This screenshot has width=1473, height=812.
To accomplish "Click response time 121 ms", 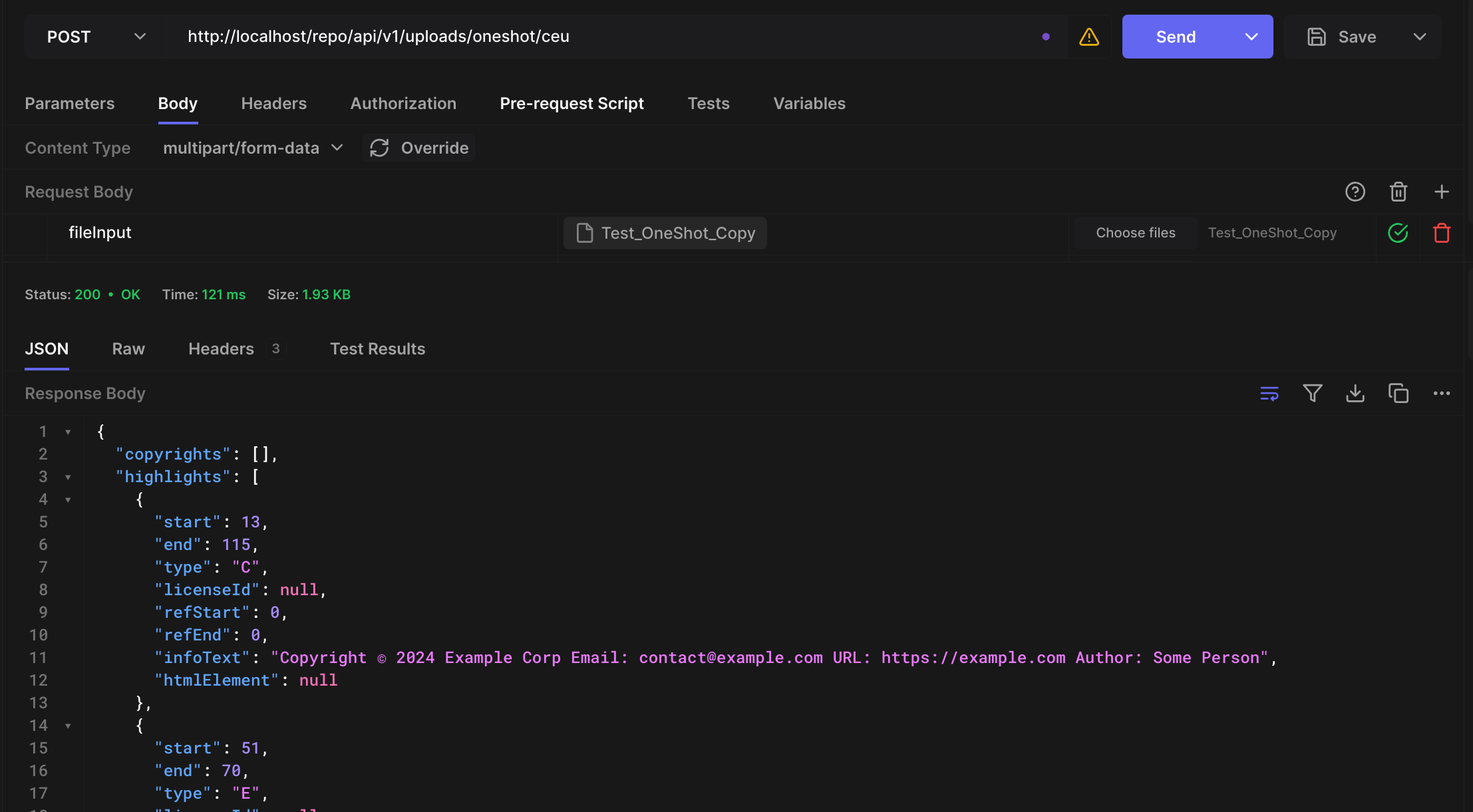I will point(224,294).
